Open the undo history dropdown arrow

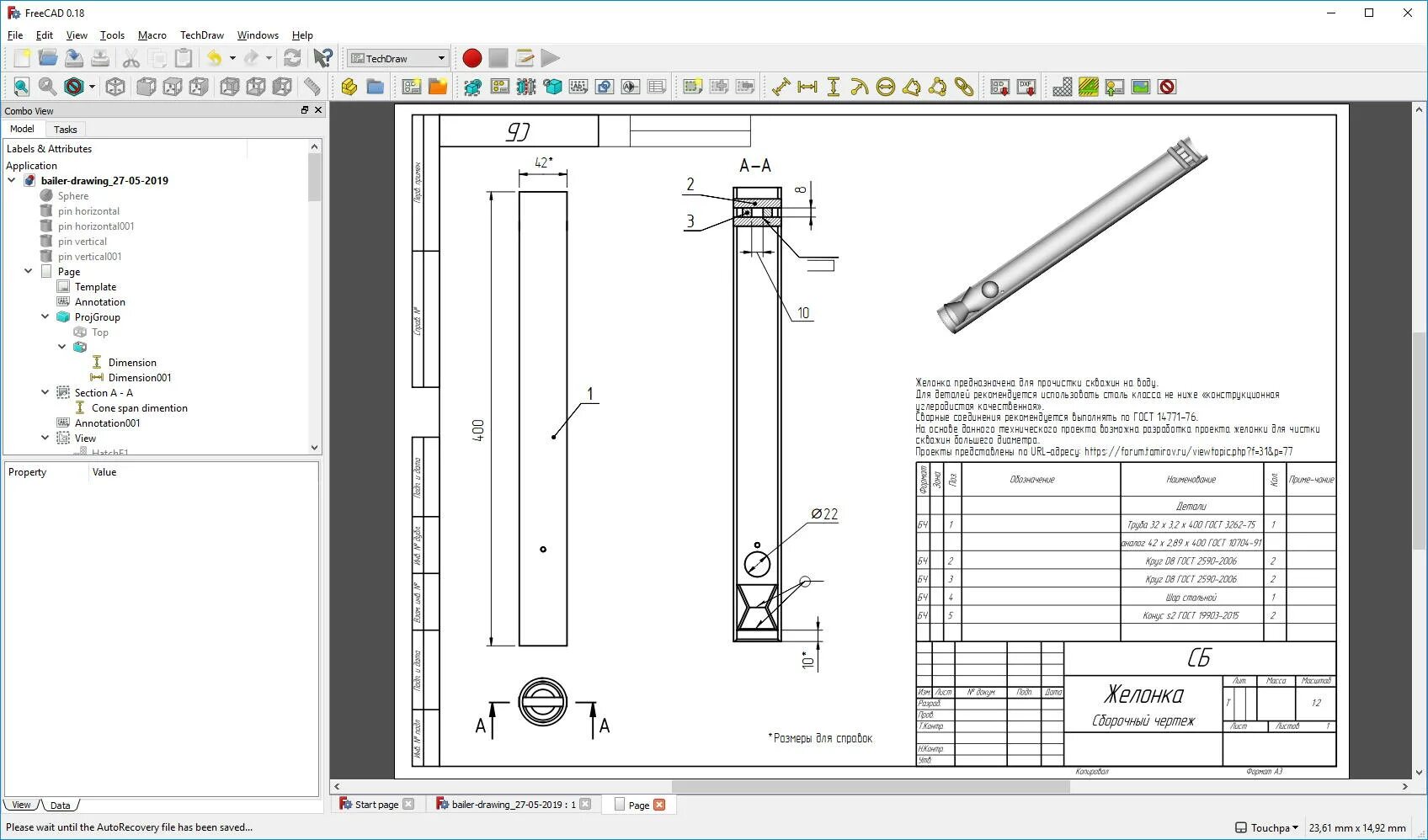(232, 58)
